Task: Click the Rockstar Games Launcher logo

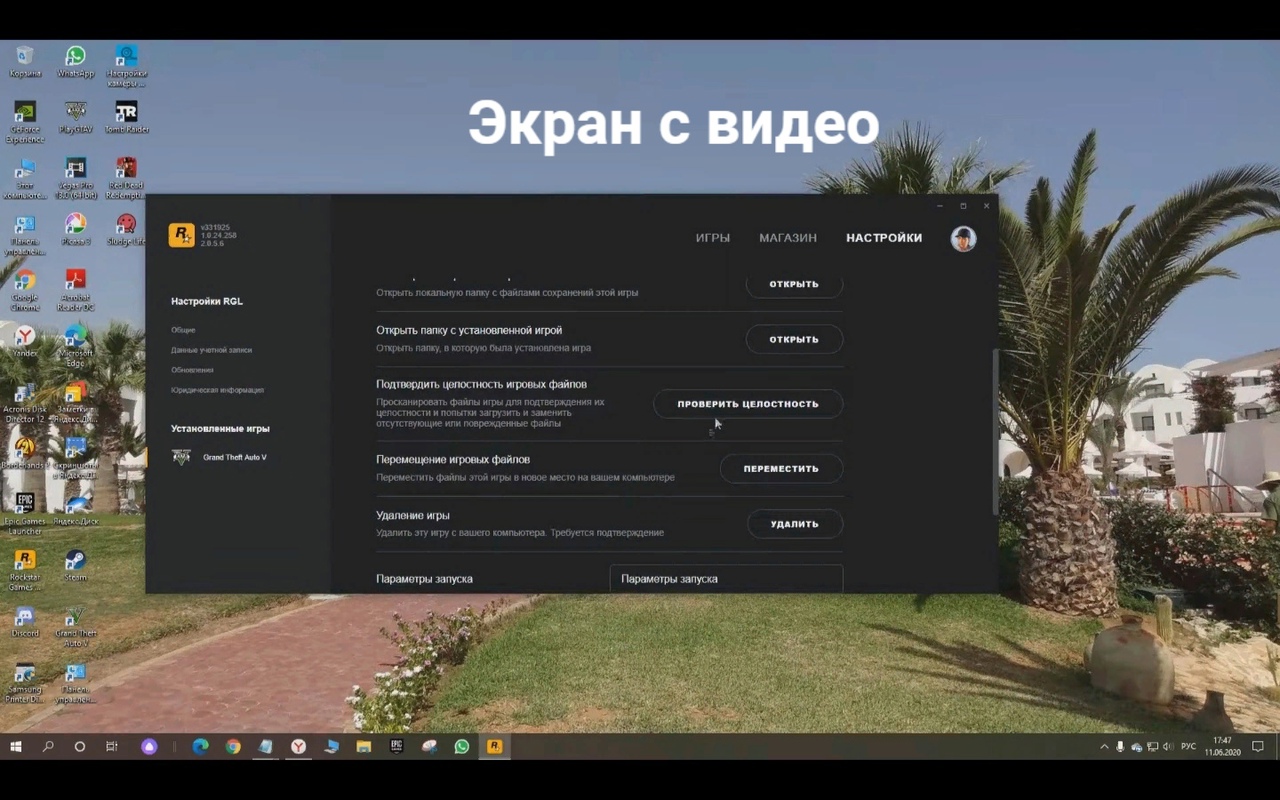Action: point(182,235)
